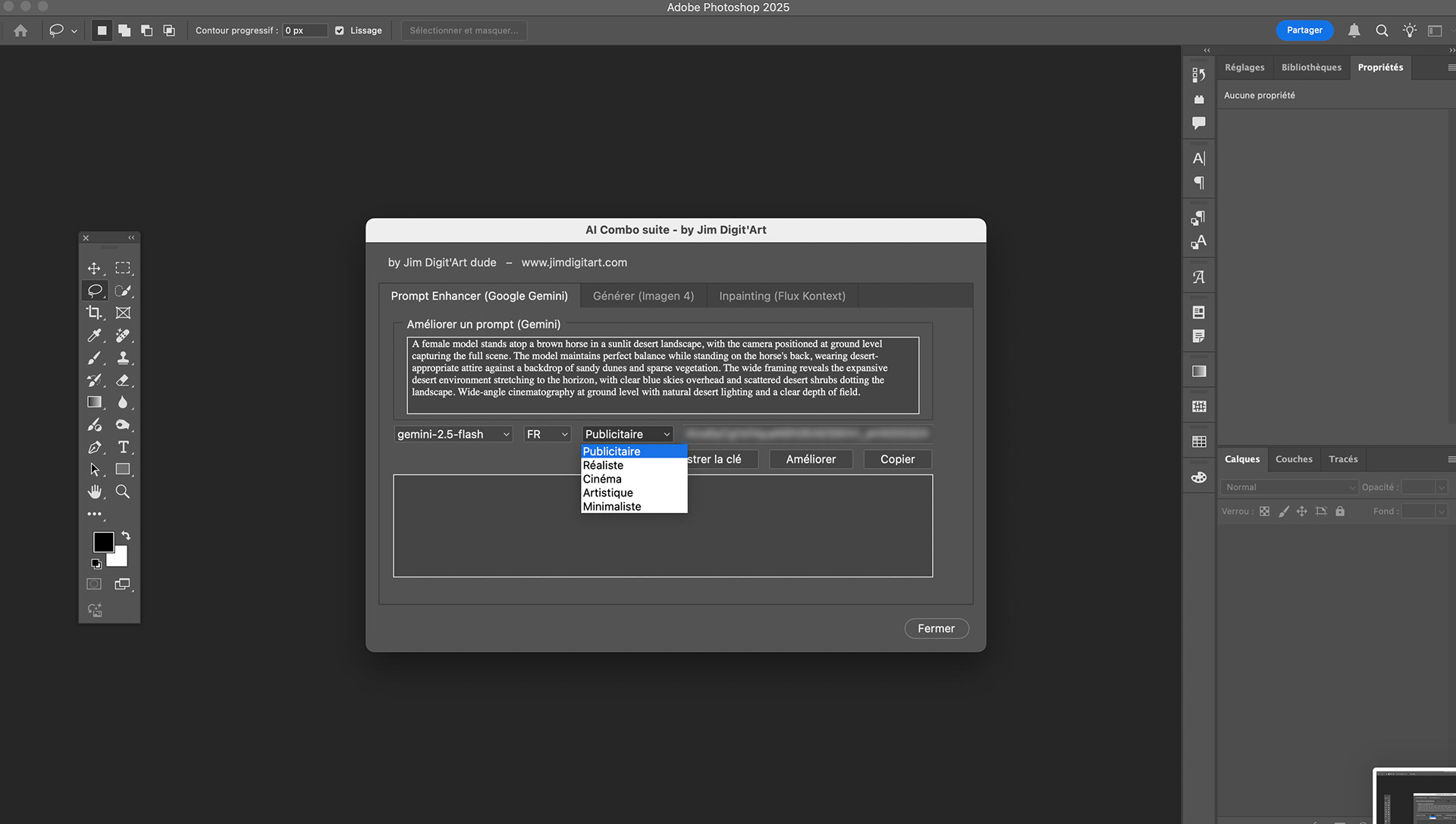Open the gemini-2.5-flash model dropdown
The width and height of the screenshot is (1456, 824).
453,434
